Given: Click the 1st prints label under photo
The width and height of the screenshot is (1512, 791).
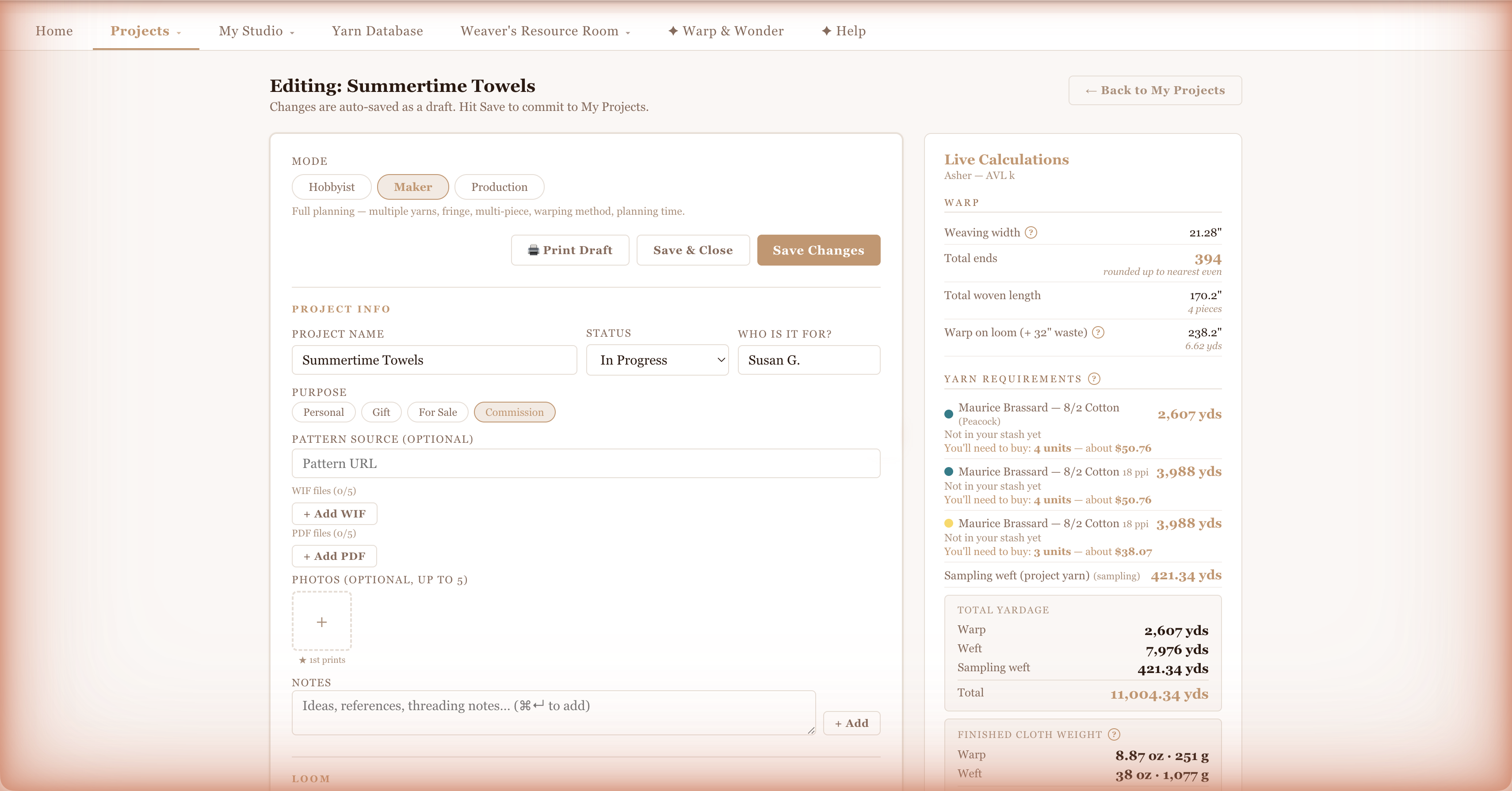Looking at the screenshot, I should click(x=322, y=660).
